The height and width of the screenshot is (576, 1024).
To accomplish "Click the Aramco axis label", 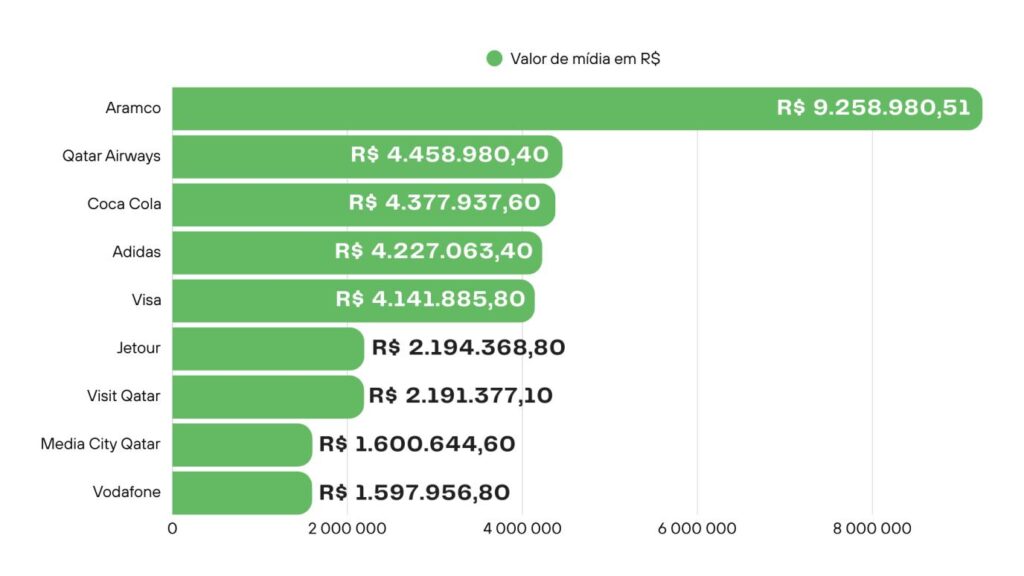I will [133, 108].
